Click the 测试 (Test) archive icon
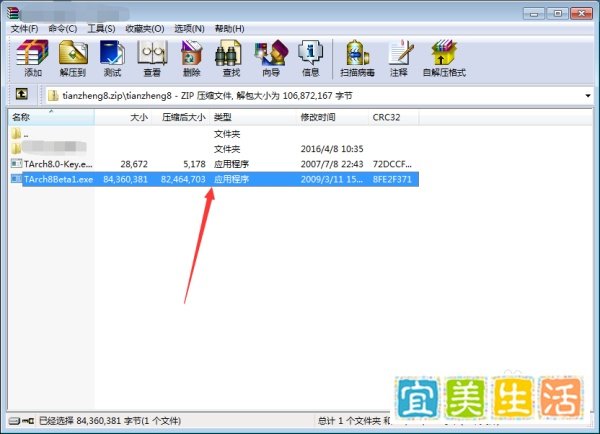The image size is (600, 434). 112,53
